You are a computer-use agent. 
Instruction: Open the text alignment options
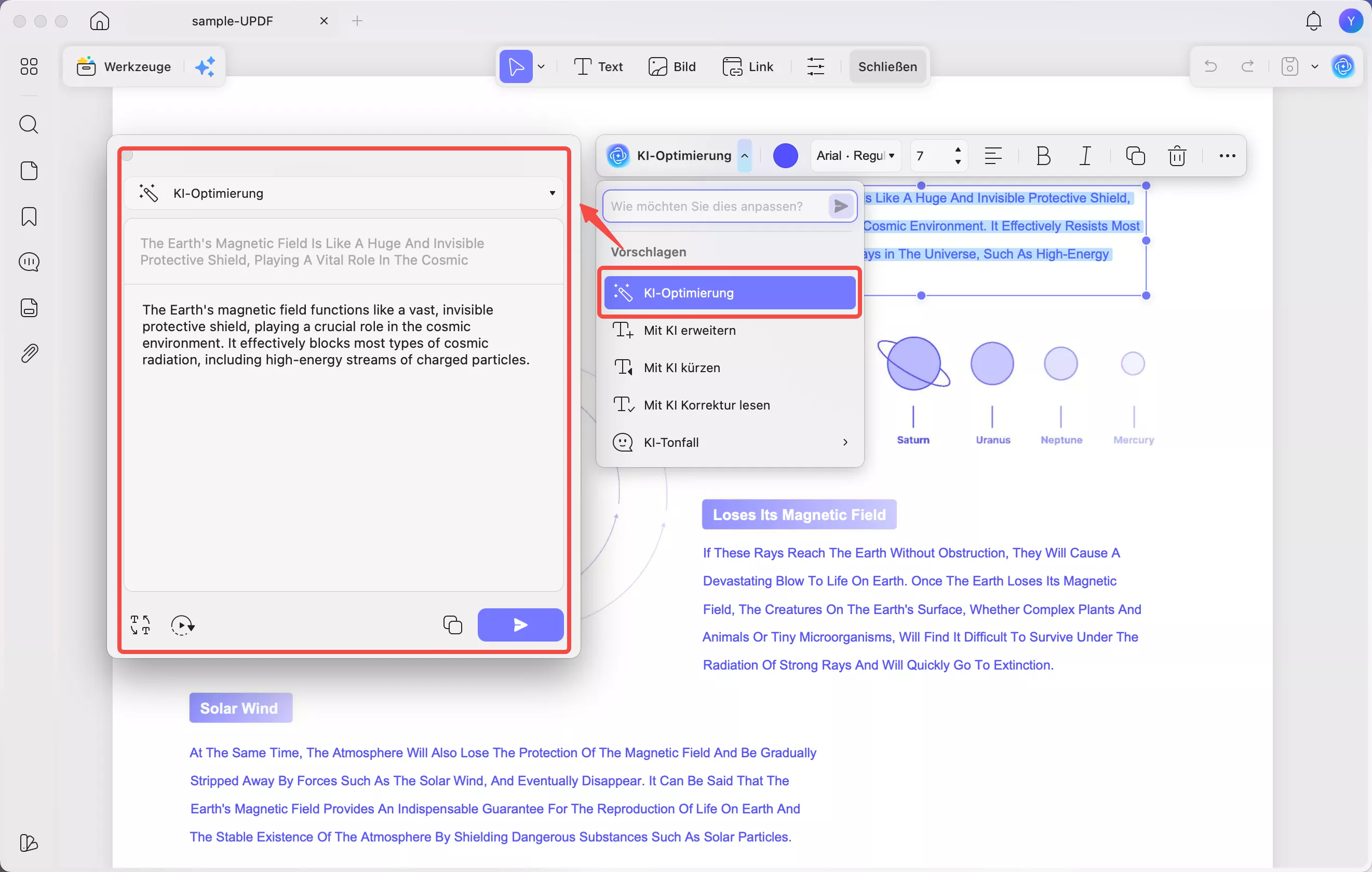(x=993, y=156)
